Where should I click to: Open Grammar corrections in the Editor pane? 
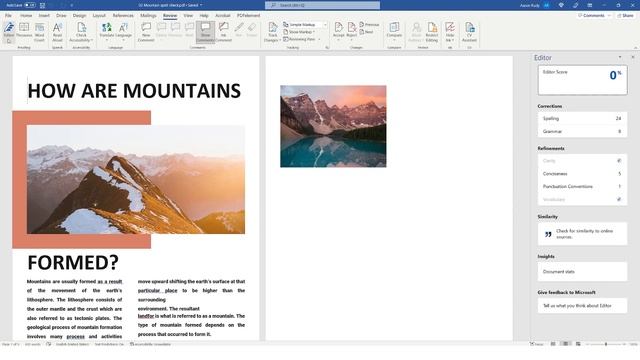click(582, 131)
